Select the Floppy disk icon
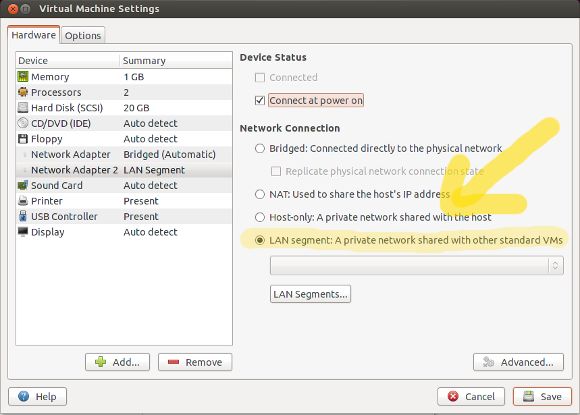This screenshot has height=415, width=580. tap(23, 139)
